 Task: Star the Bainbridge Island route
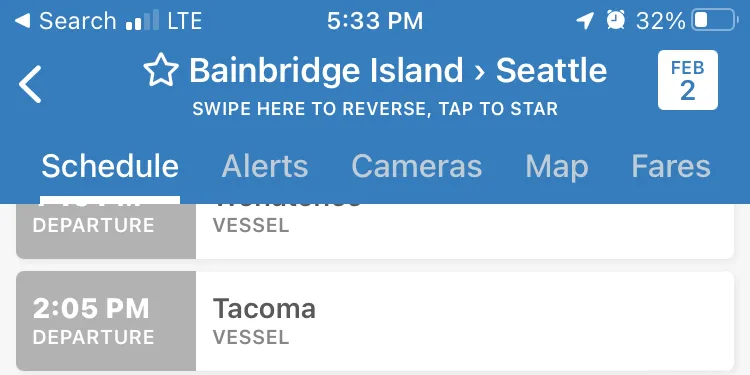click(x=161, y=70)
